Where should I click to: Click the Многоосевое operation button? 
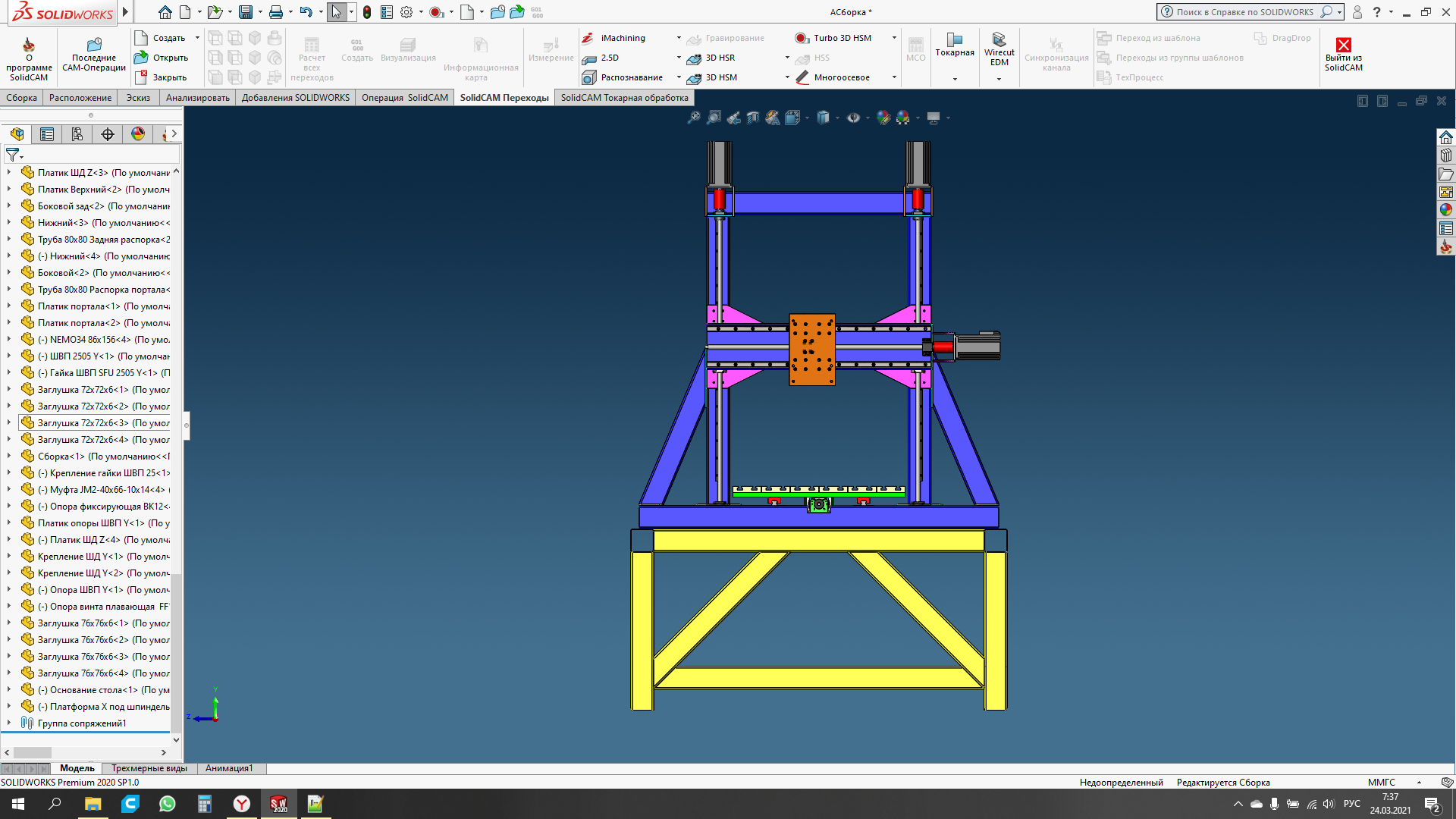point(841,77)
